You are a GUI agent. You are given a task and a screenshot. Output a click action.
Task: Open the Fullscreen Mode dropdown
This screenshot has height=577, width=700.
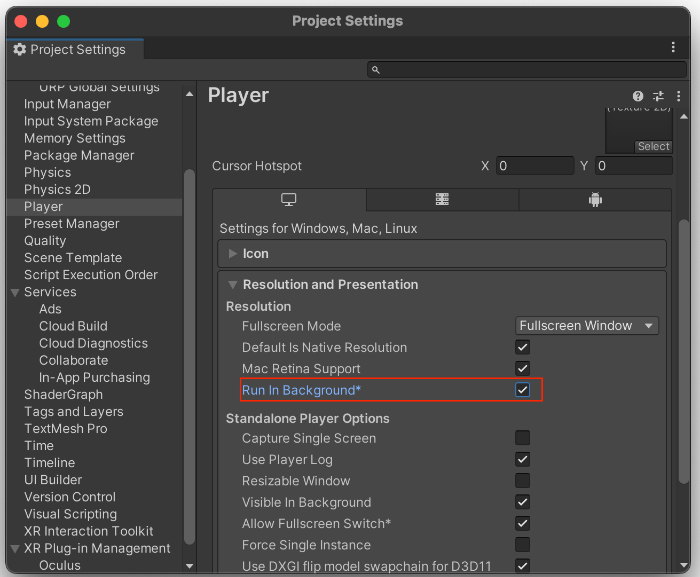point(587,326)
